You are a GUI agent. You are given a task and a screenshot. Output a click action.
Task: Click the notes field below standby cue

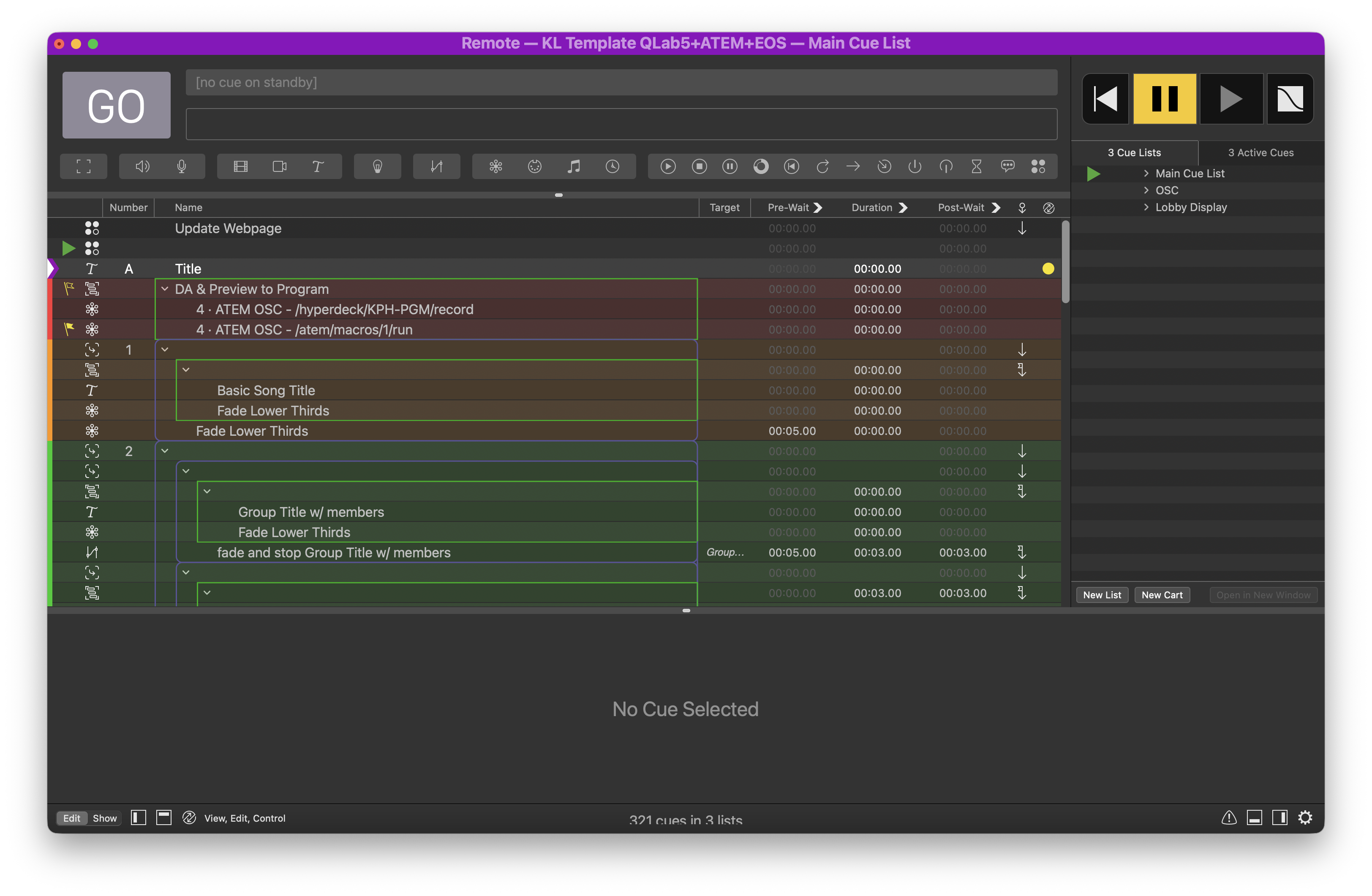coord(621,124)
